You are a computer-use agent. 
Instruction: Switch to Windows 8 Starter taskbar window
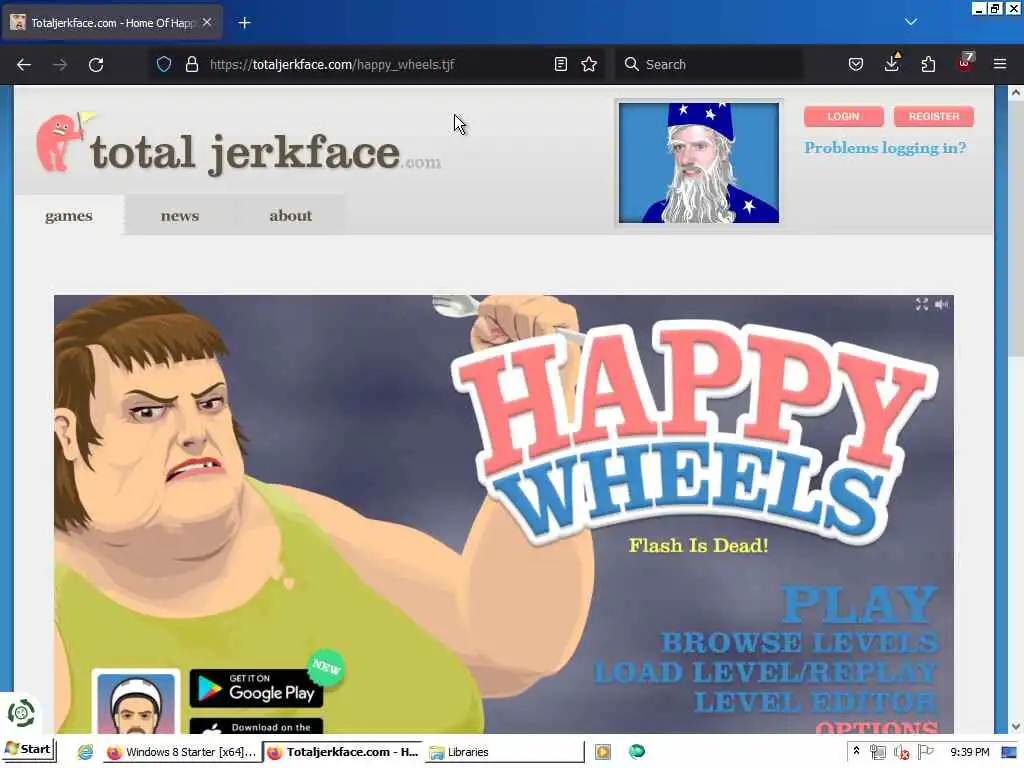coord(182,752)
